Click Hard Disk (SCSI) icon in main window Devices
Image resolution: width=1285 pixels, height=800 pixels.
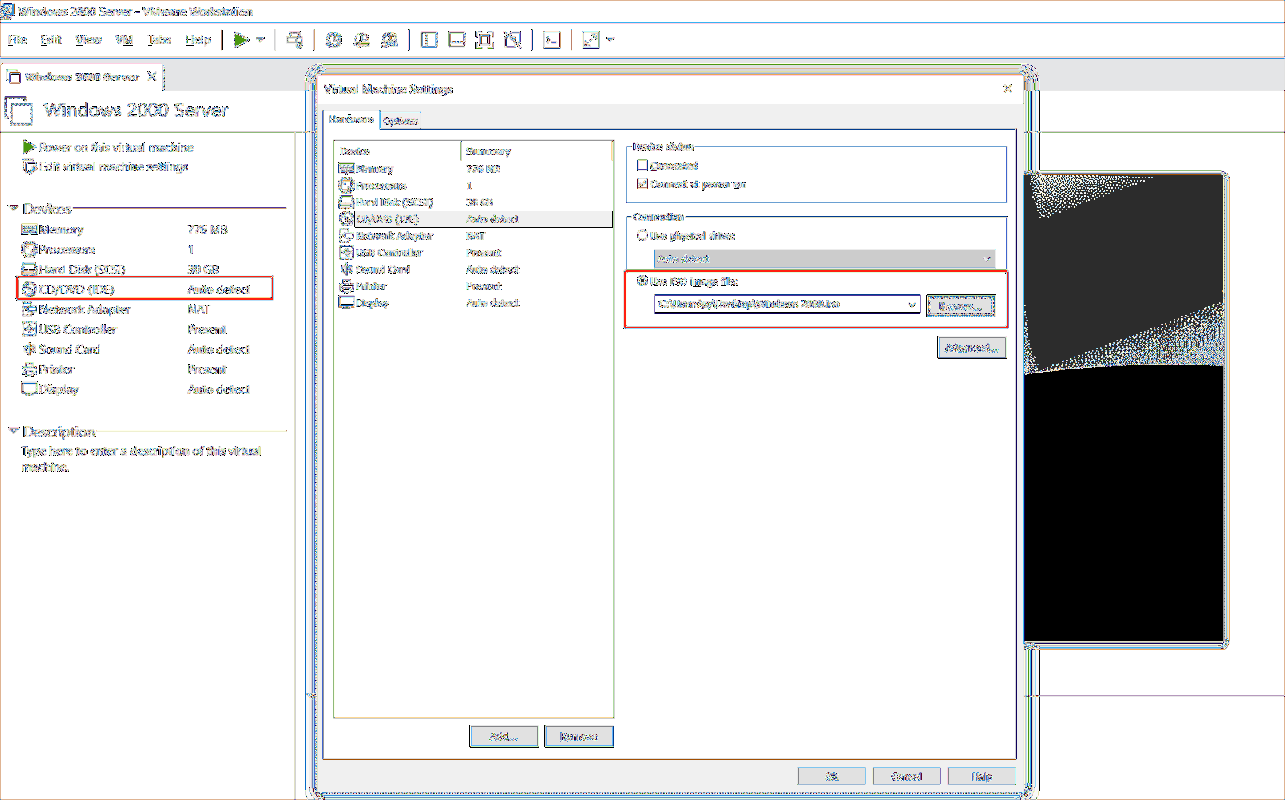pos(29,270)
